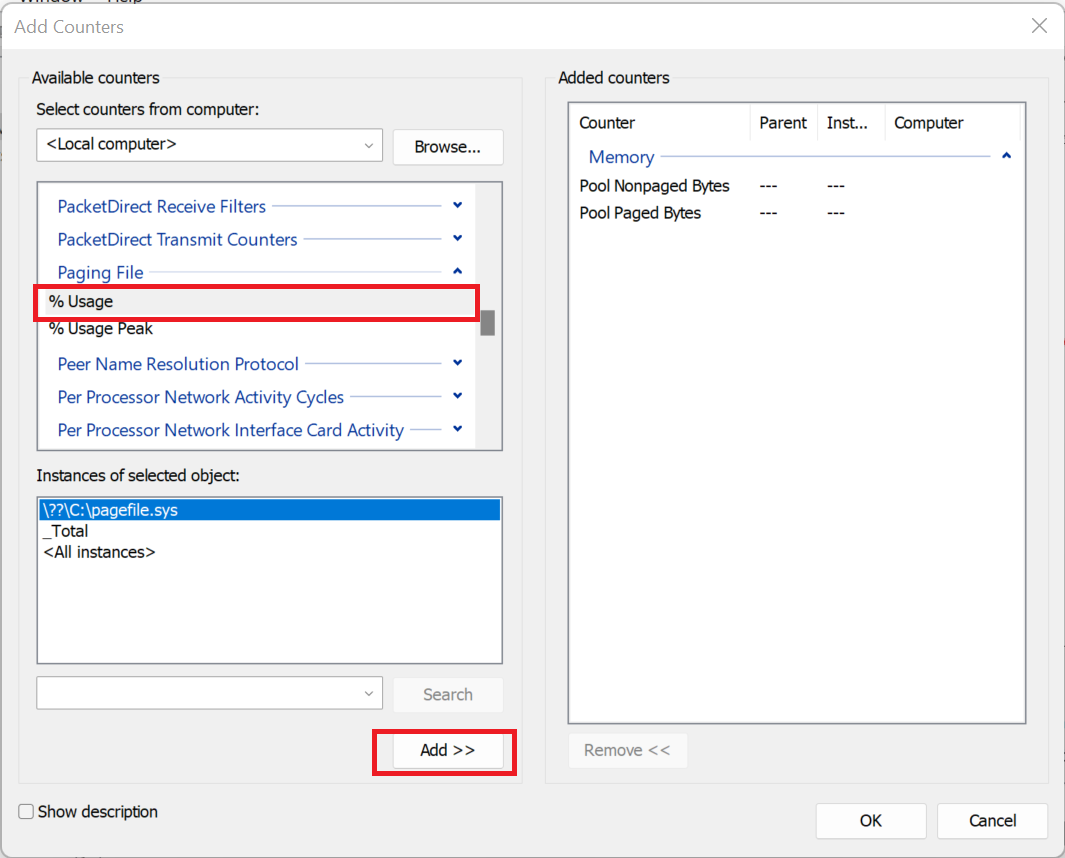This screenshot has width=1065, height=858.
Task: Expand Per Processor Network Interface Card Activity
Action: [457, 430]
